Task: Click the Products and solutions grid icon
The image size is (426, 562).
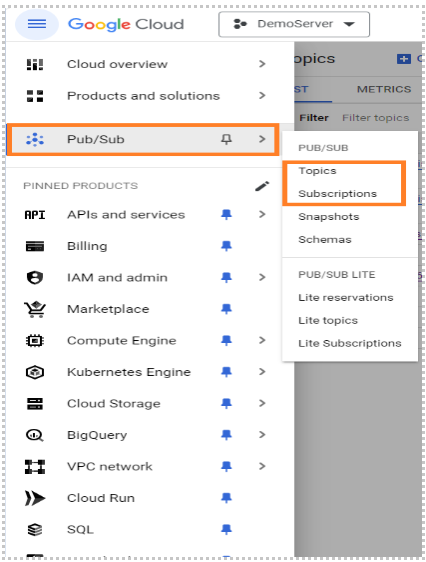Action: (35, 96)
